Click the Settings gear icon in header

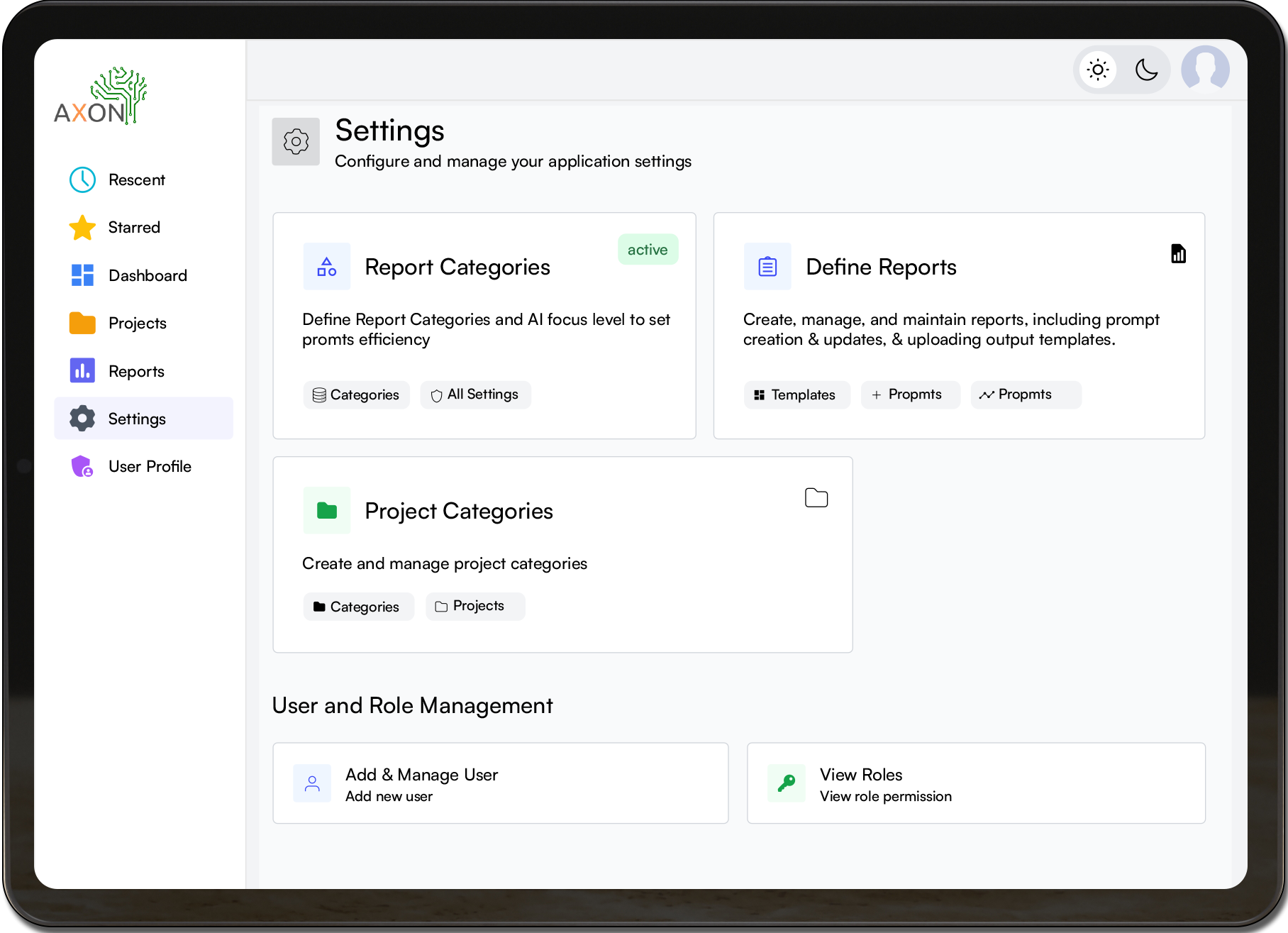tap(296, 142)
